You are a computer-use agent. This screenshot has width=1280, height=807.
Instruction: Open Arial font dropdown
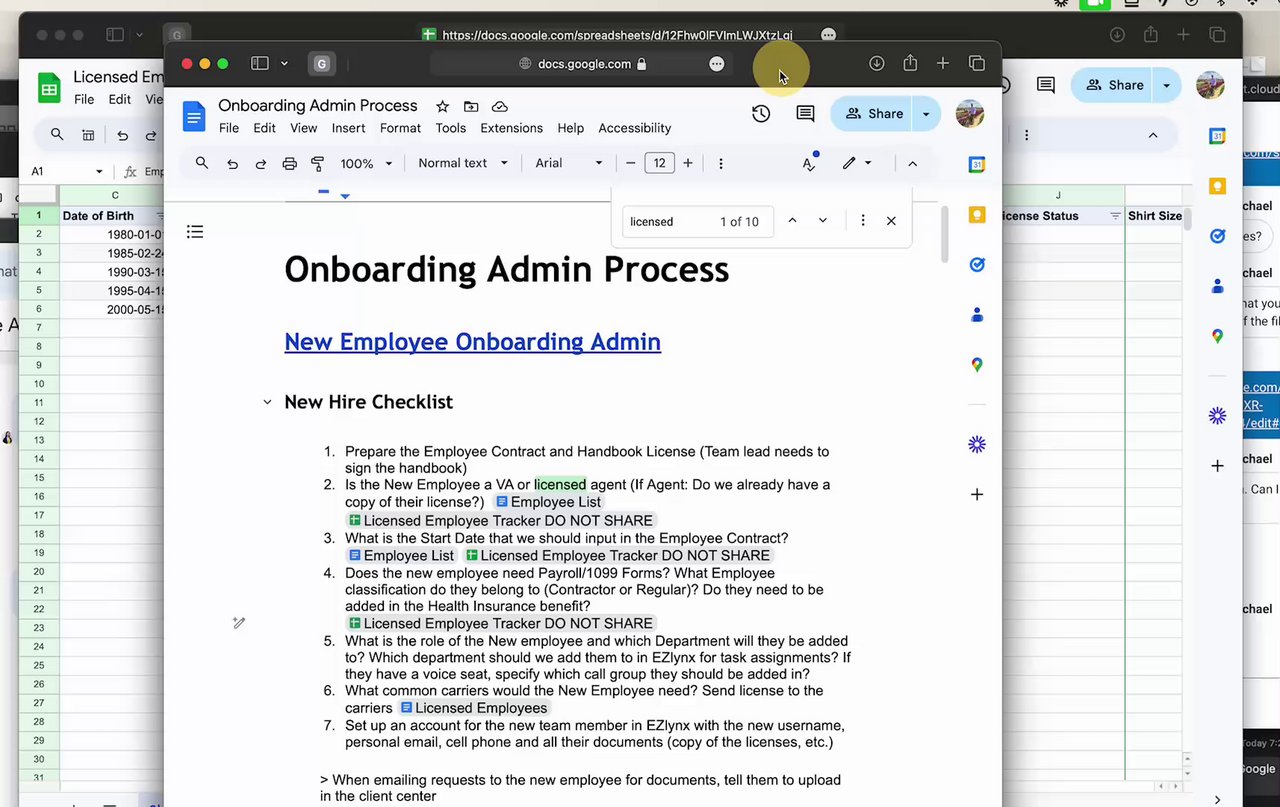569,163
